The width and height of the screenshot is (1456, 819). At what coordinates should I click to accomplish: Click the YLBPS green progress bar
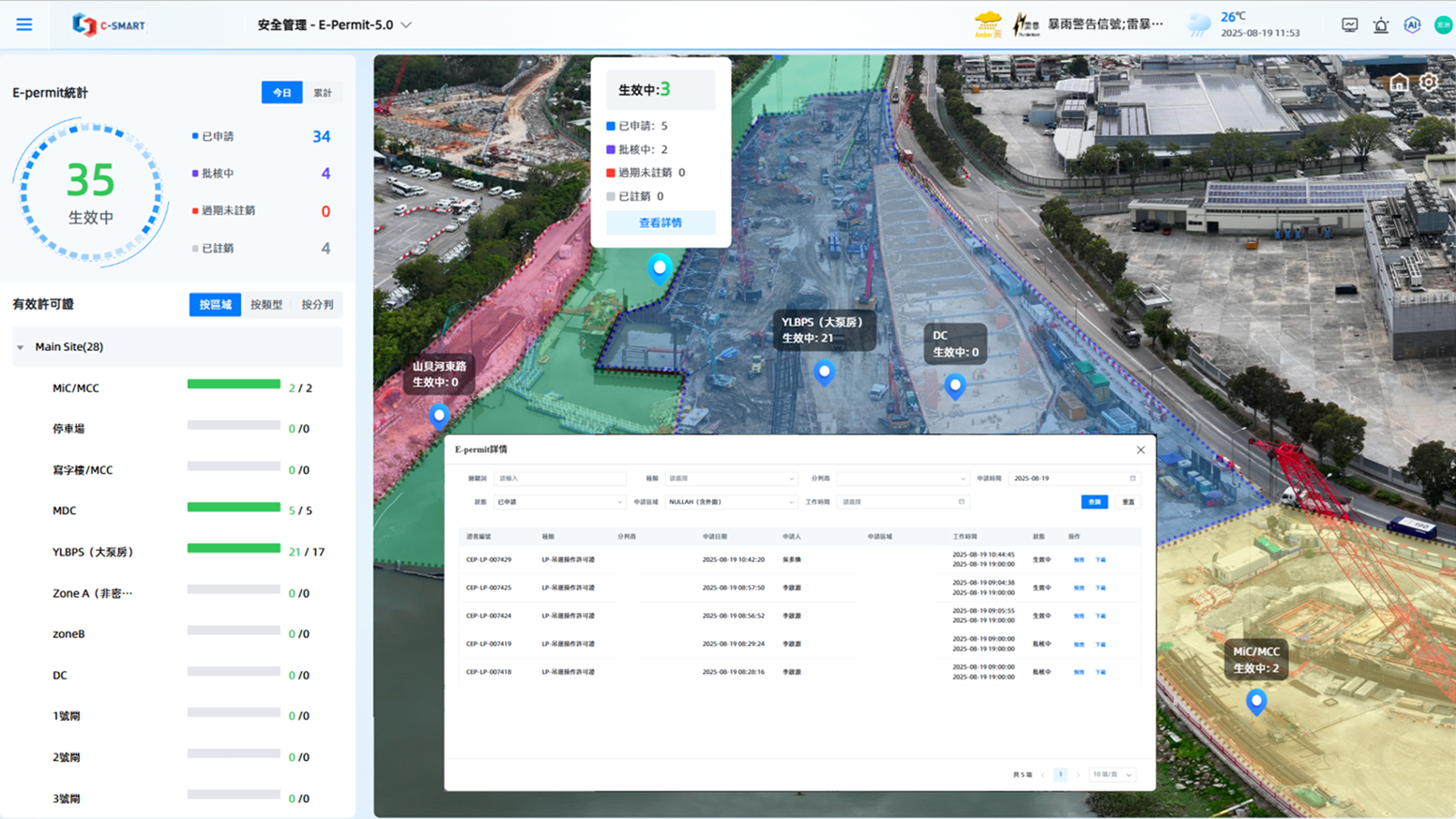233,548
